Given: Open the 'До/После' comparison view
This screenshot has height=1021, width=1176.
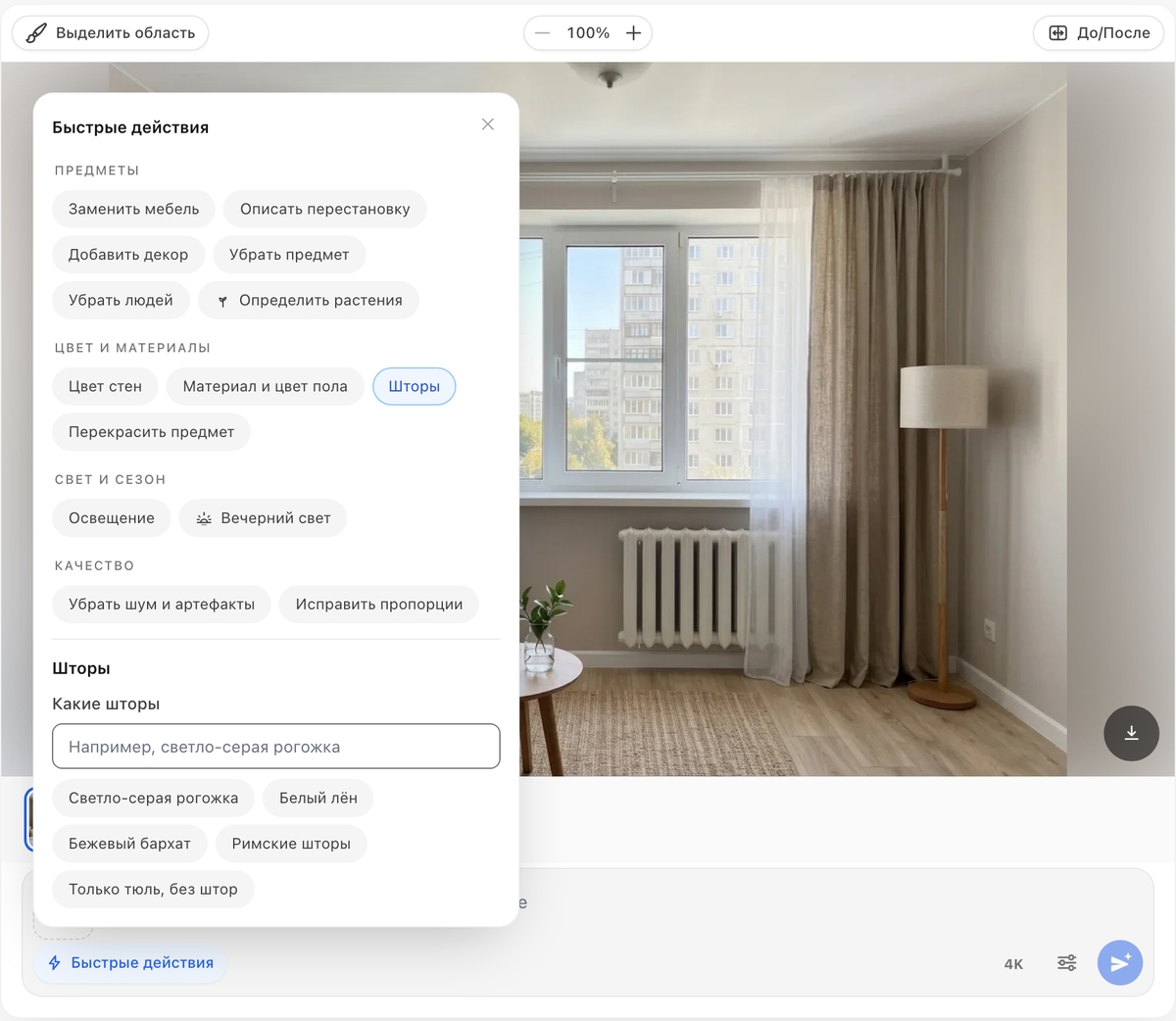Looking at the screenshot, I should [1099, 33].
